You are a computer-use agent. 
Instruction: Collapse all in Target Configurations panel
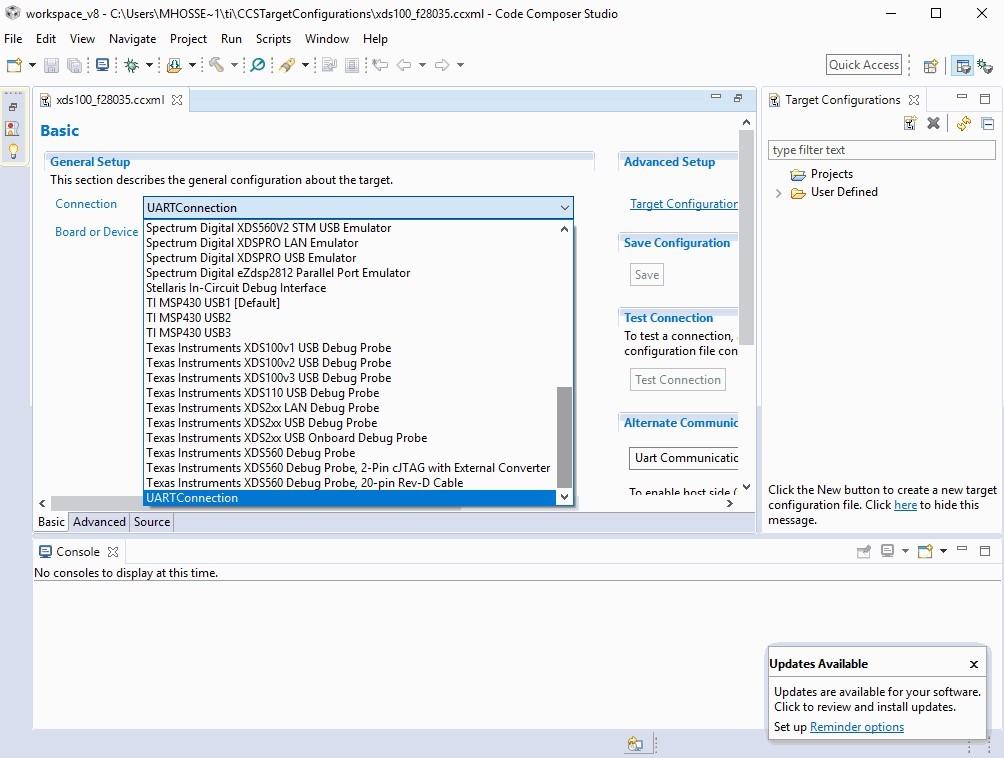(987, 124)
